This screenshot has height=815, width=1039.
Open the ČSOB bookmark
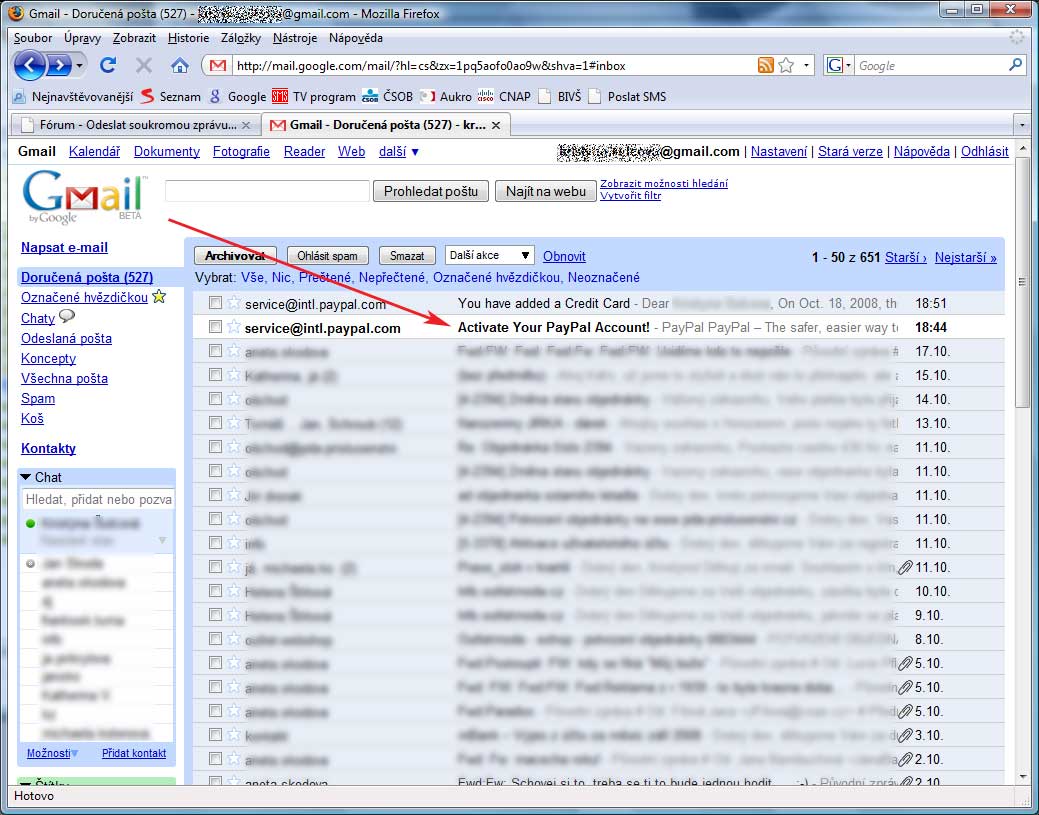(388, 97)
